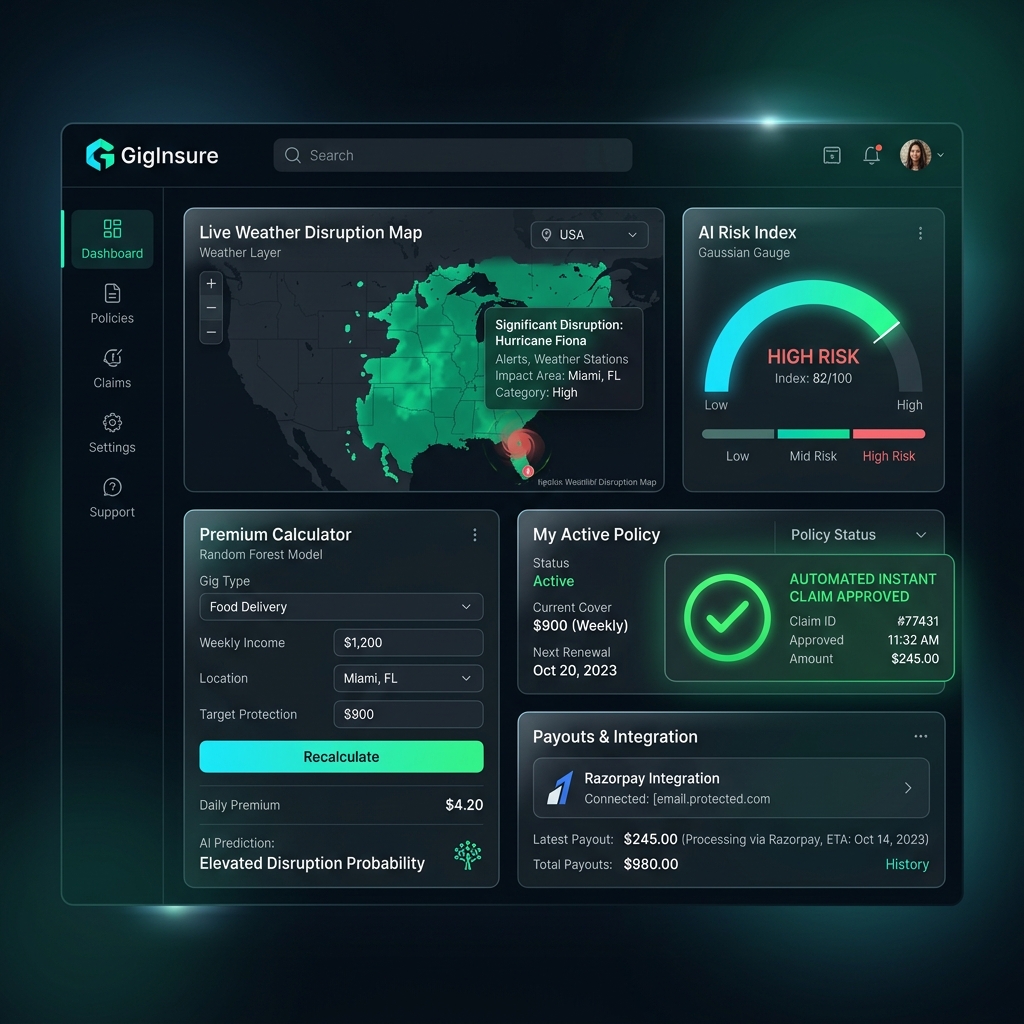Screen dimensions: 1024x1024
Task: Click the GigInsure logo
Action: click(x=152, y=155)
